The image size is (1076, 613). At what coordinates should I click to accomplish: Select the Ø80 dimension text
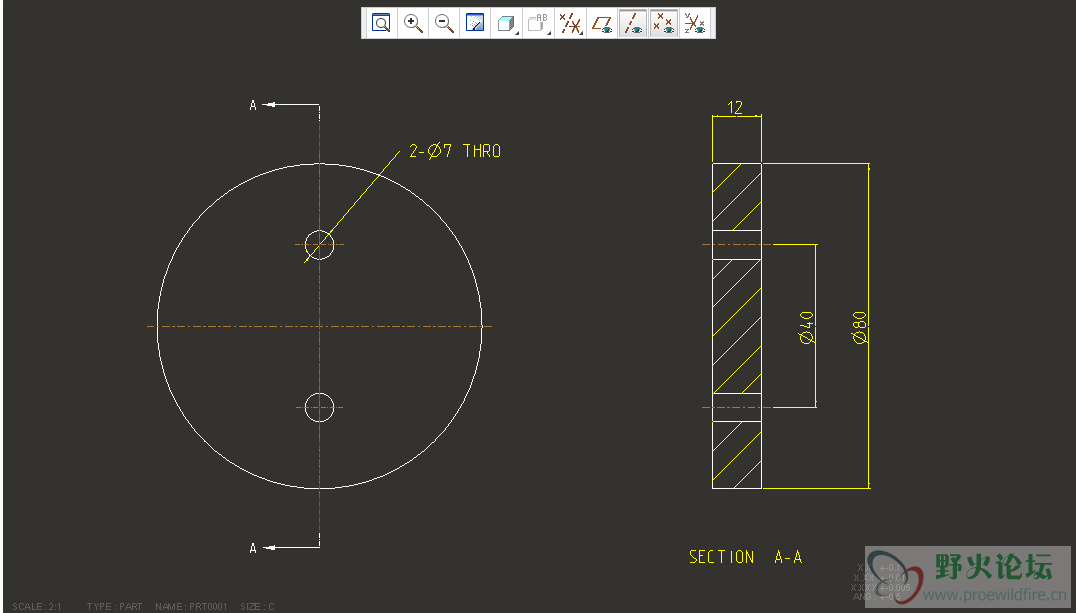(859, 327)
